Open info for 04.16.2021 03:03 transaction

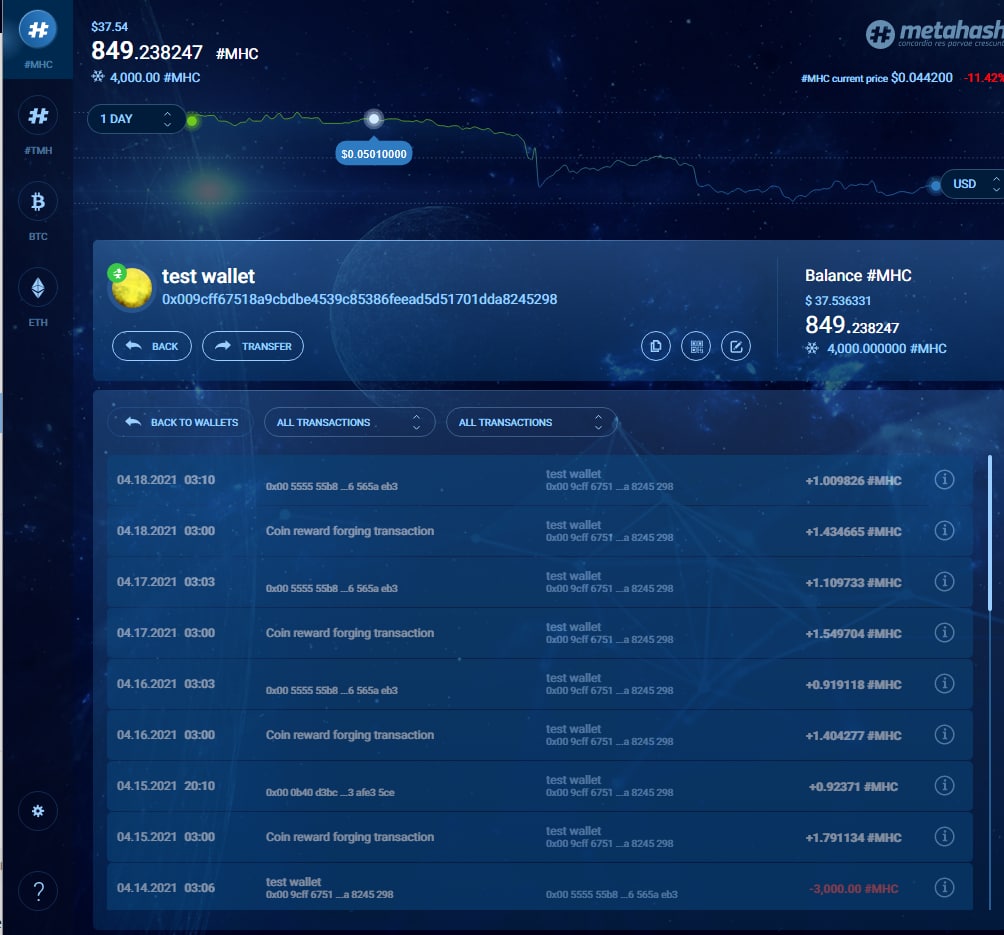pyautogui.click(x=944, y=683)
